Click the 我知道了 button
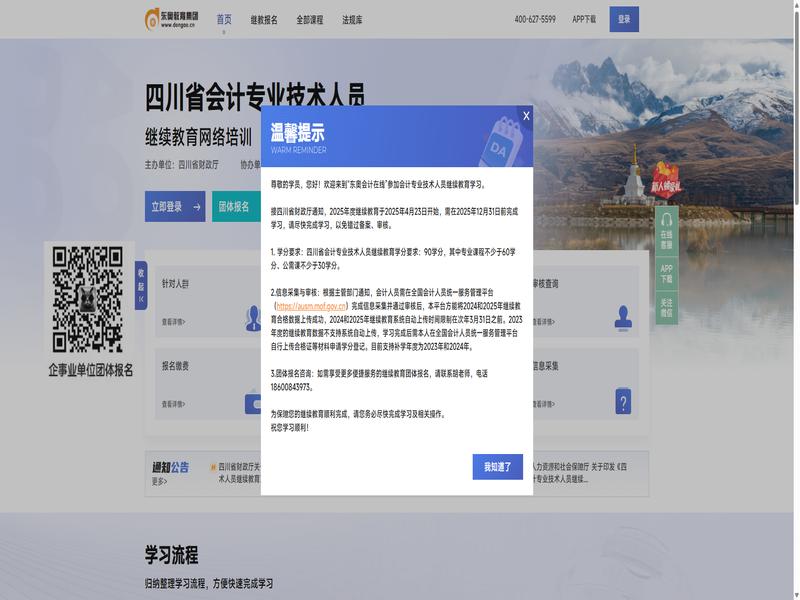800x600 pixels. [497, 467]
